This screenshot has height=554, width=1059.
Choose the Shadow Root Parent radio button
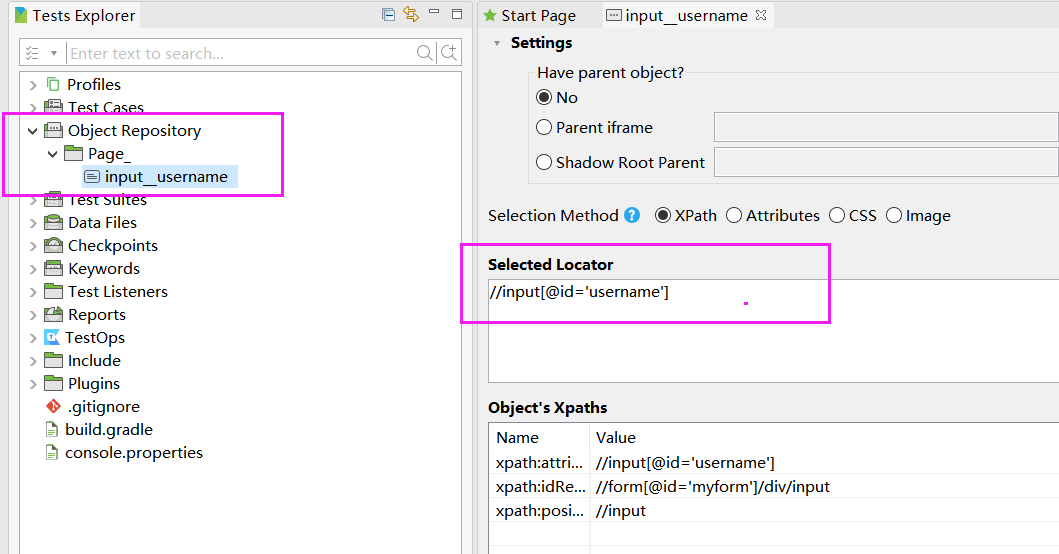[544, 162]
